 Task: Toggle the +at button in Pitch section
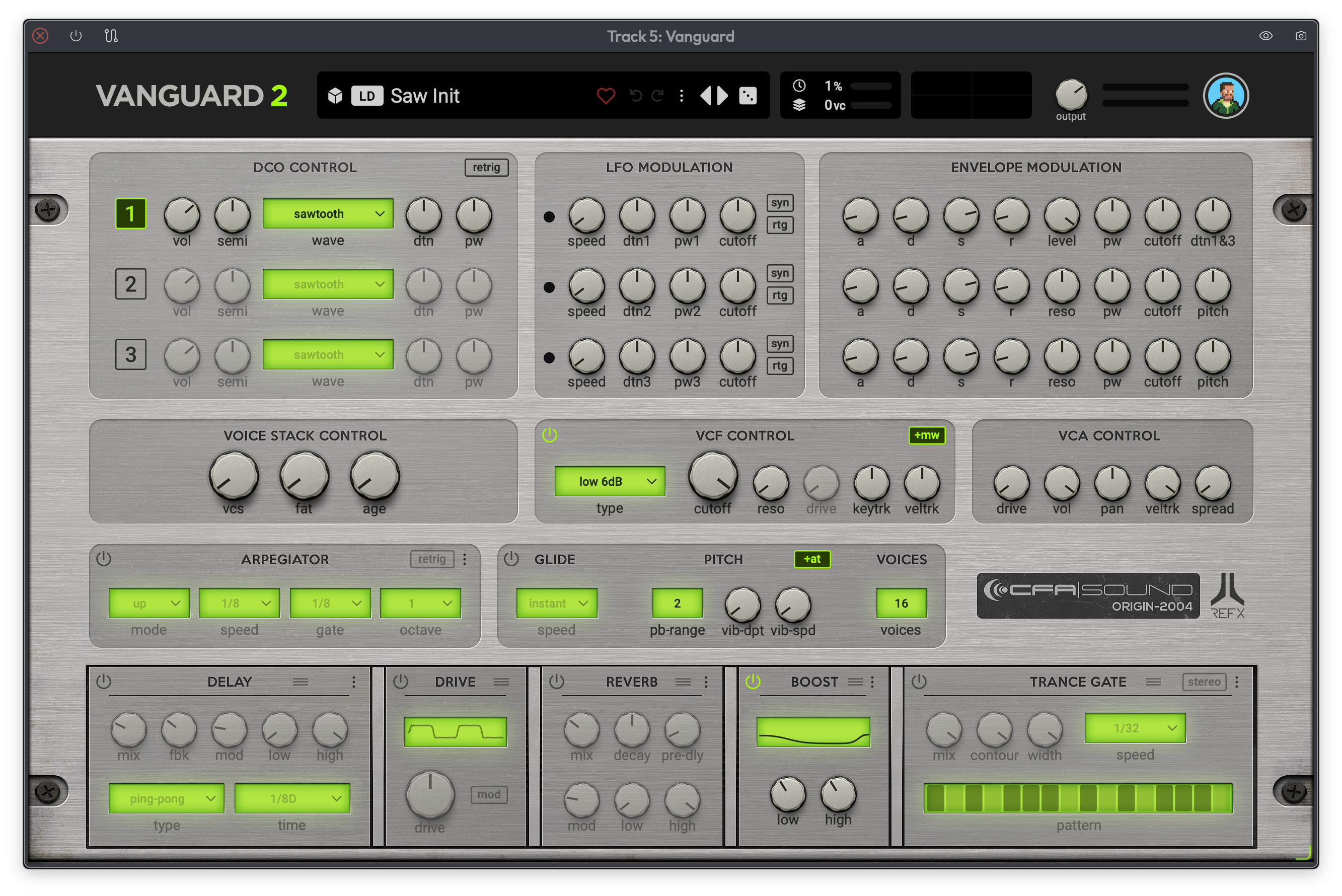tap(812, 558)
